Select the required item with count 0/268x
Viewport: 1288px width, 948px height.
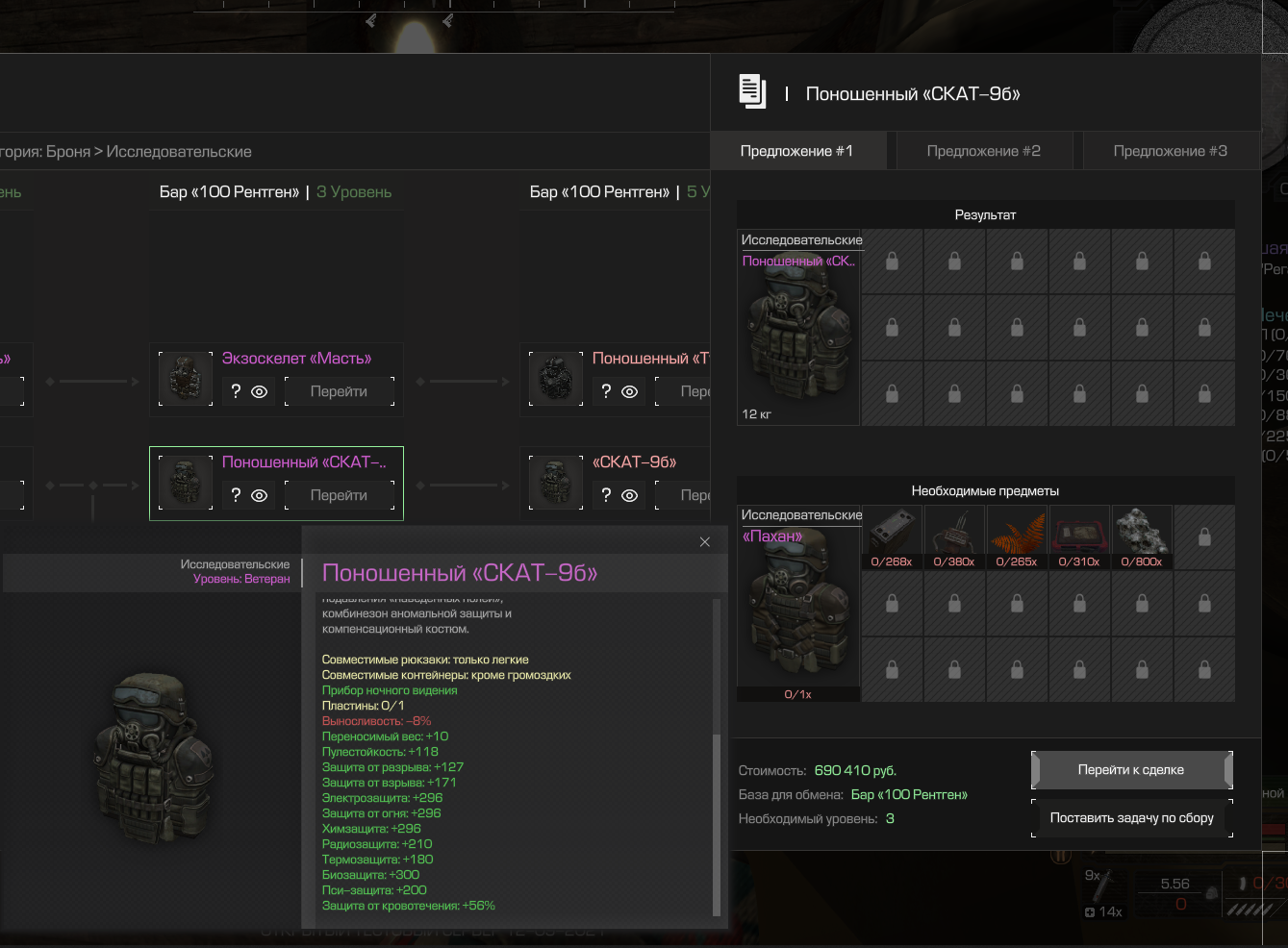point(892,537)
